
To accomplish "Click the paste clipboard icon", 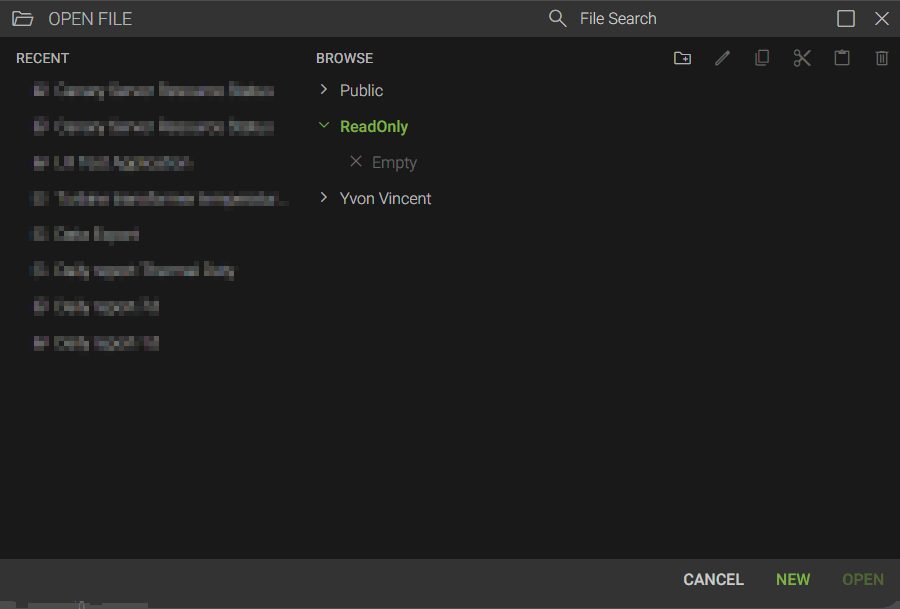I will 842,58.
